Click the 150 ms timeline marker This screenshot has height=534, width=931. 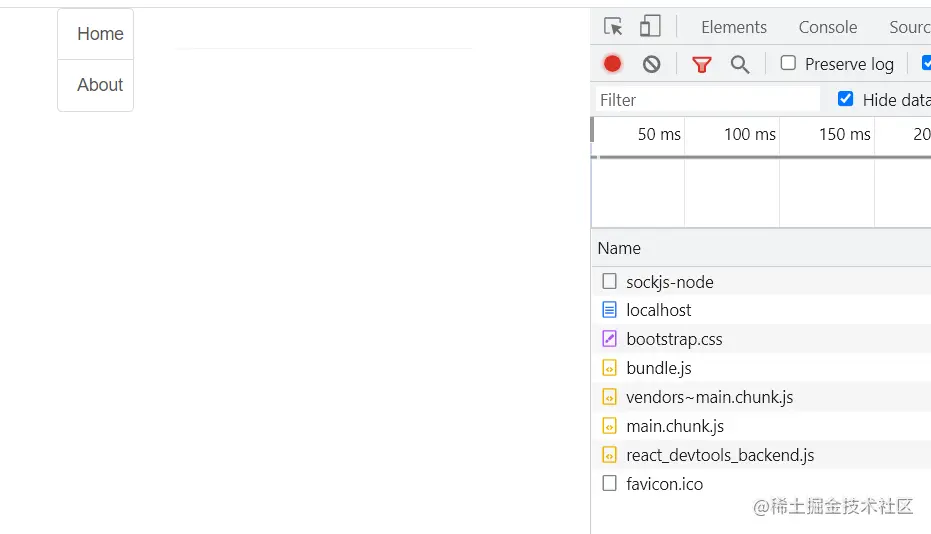point(845,134)
